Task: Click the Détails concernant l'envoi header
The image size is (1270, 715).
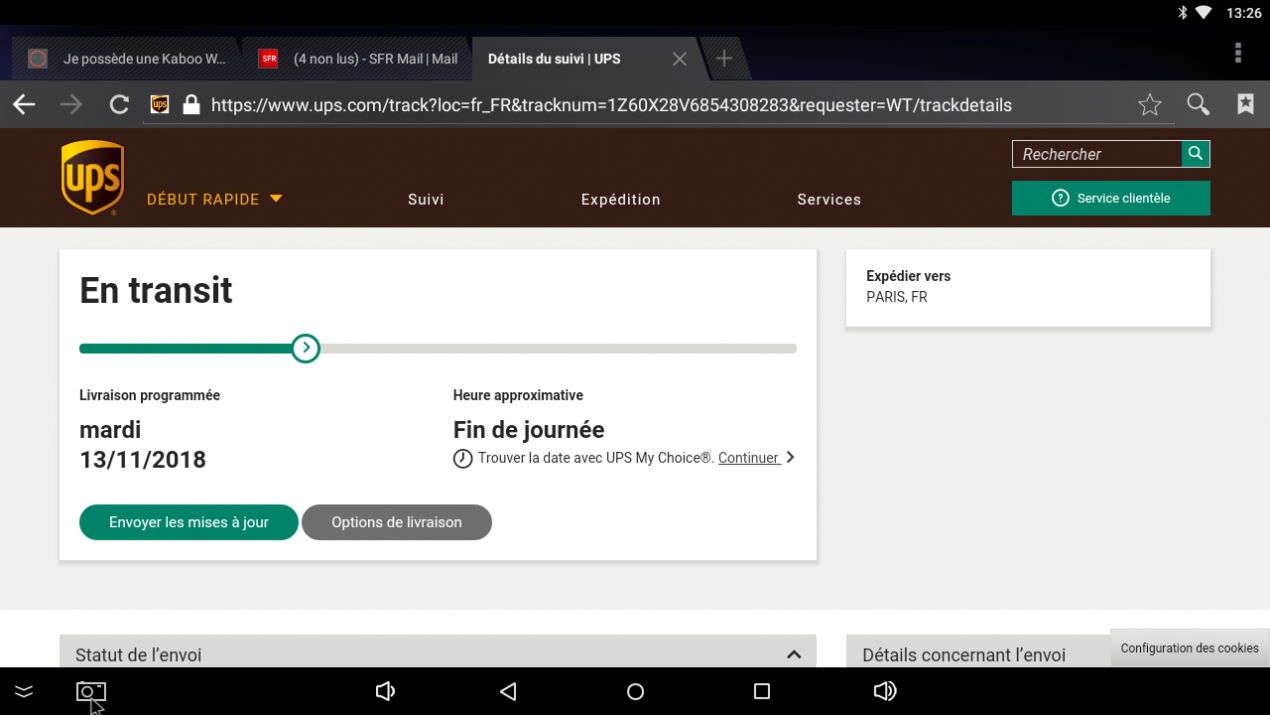Action: pos(964,655)
